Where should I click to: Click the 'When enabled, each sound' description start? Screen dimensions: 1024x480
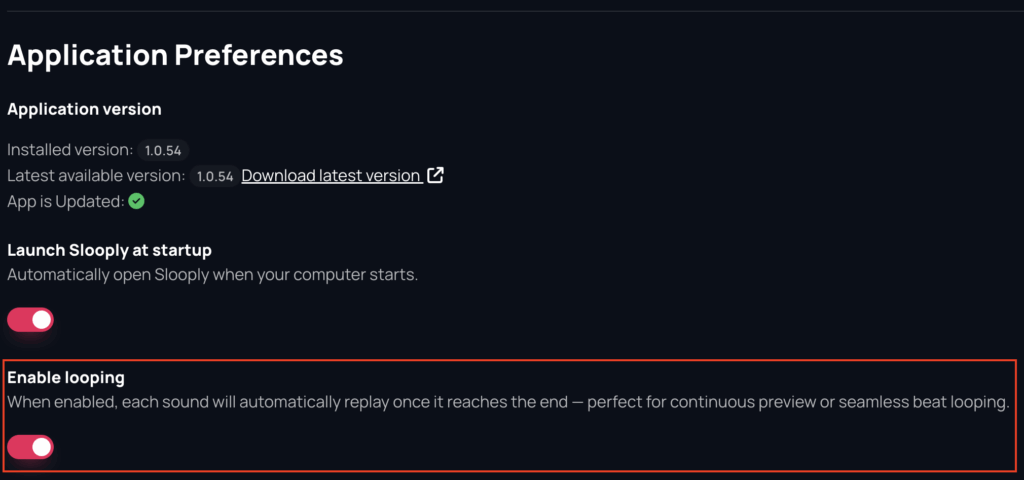pos(100,402)
